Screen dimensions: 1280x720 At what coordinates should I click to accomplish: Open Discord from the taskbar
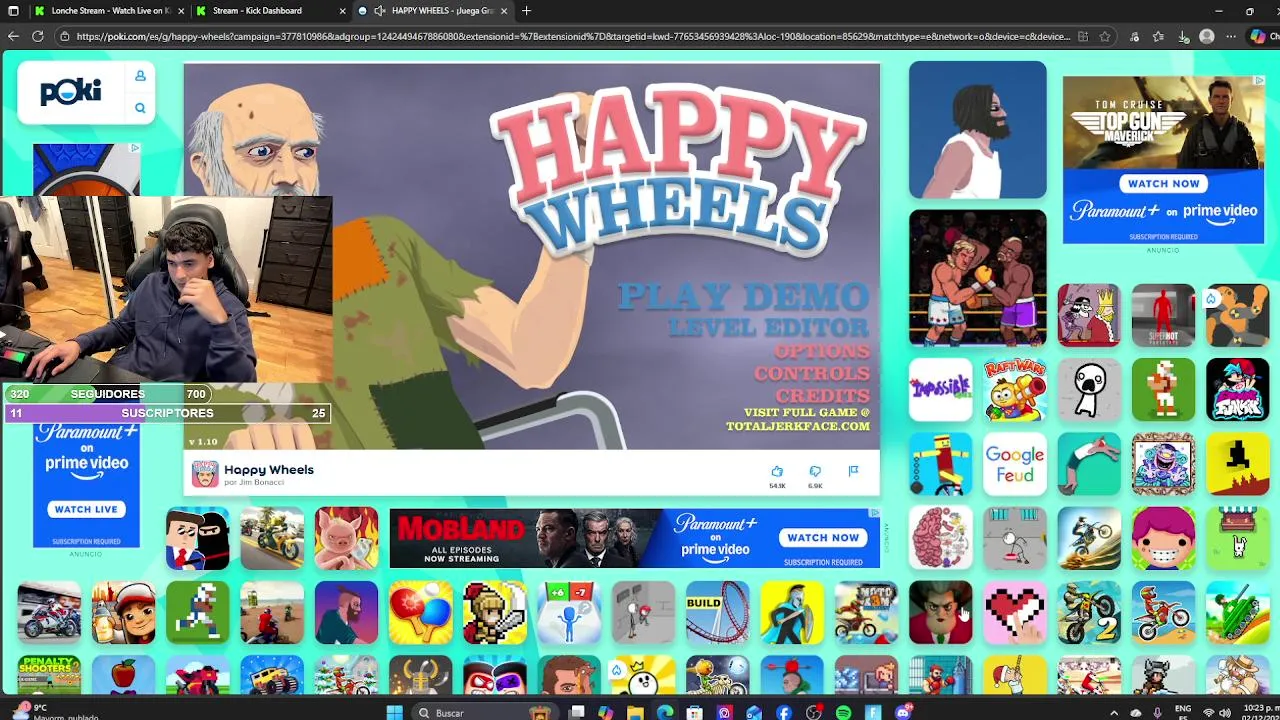[x=904, y=712]
